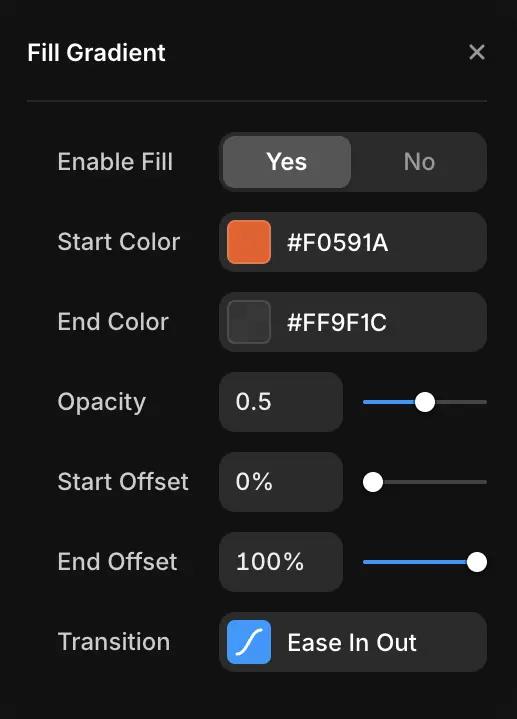Click the unfilled part of Opacity slider track
Screen dimensions: 517x719
click(461, 402)
